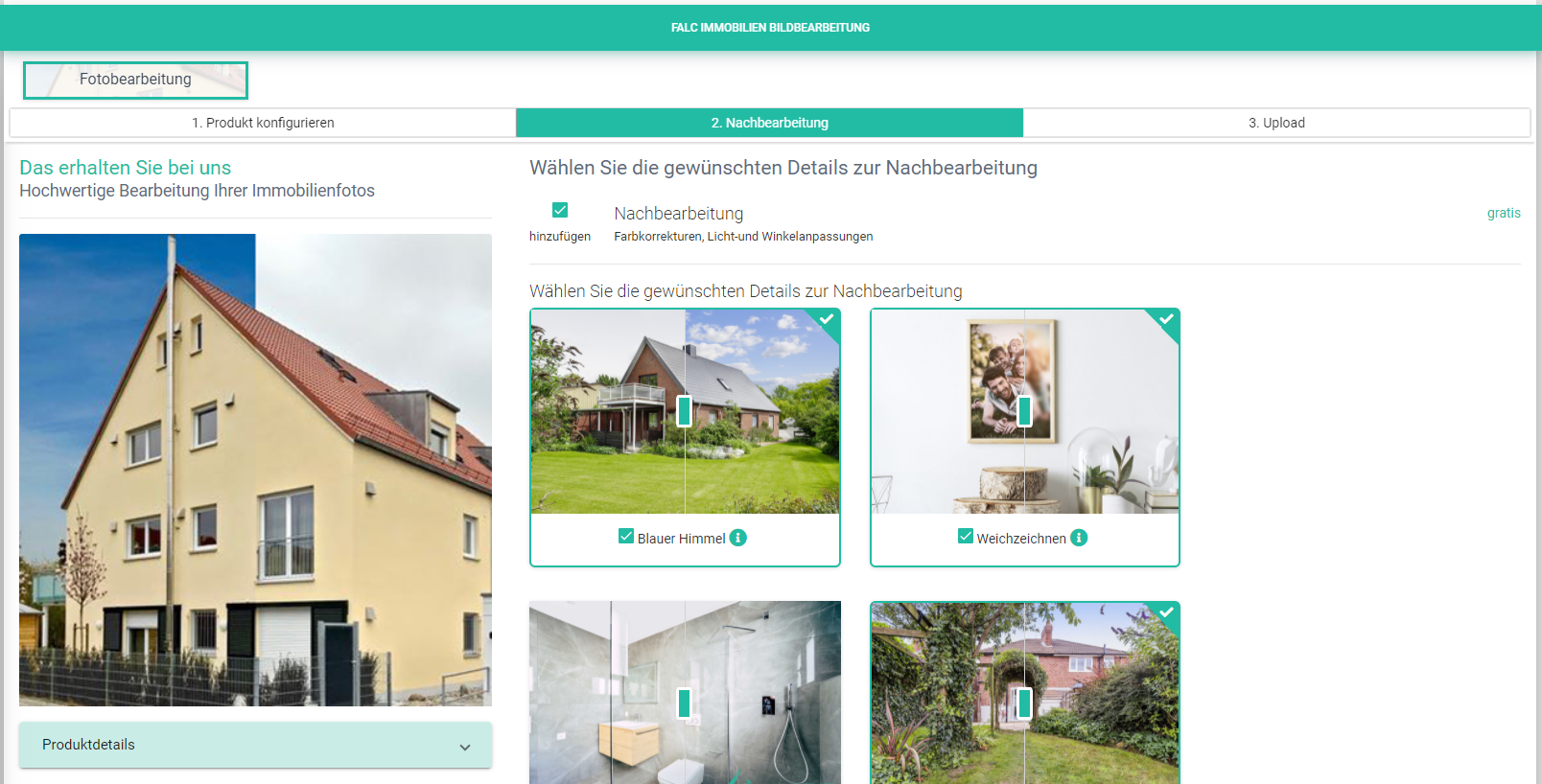The height and width of the screenshot is (784, 1542).
Task: Click slider handle on overgrown garden image
Action: [1024, 703]
